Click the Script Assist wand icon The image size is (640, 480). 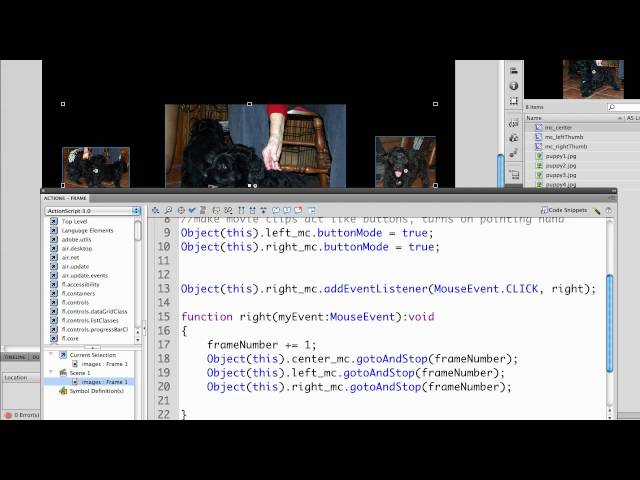coord(597,211)
